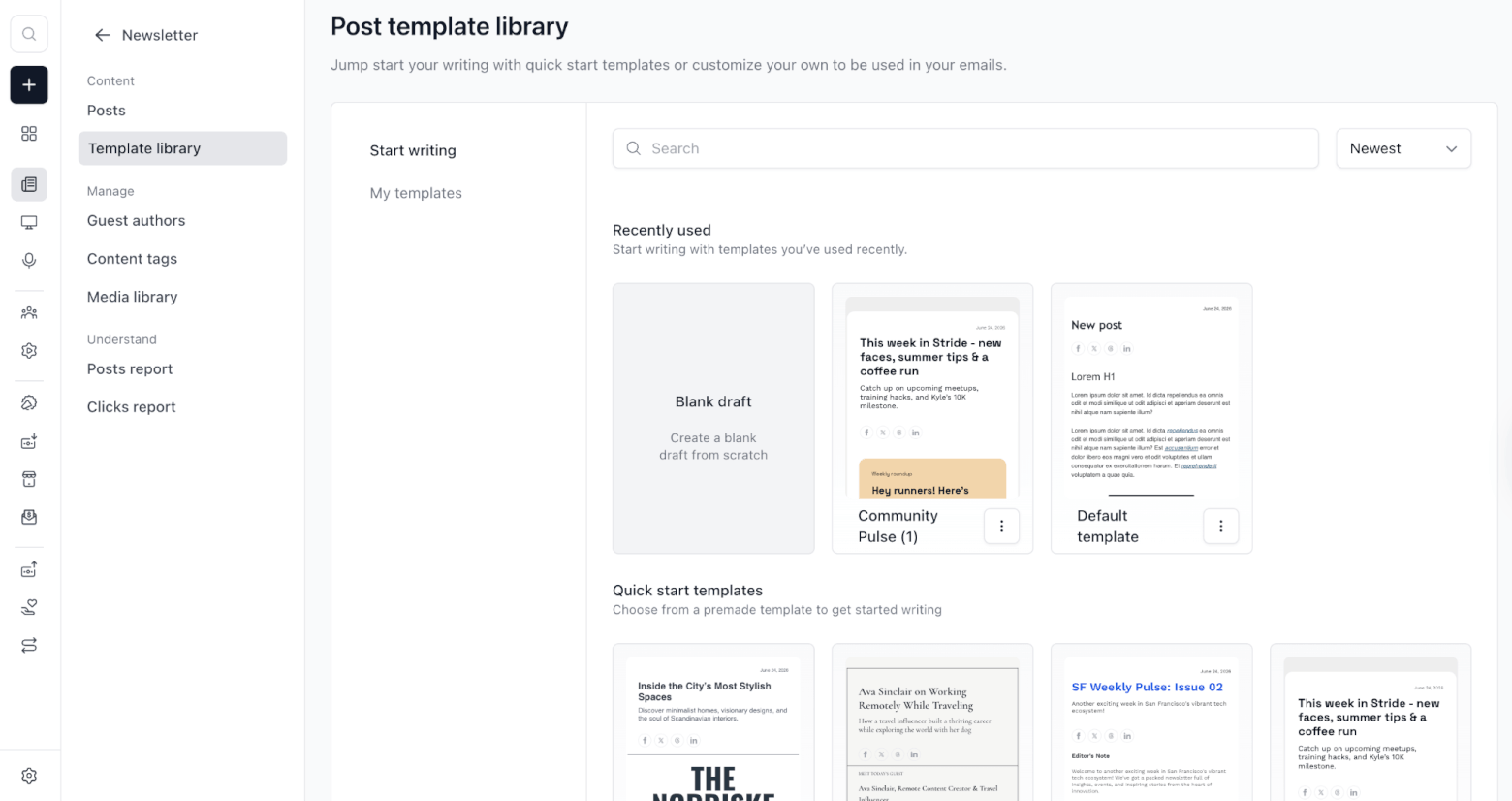Open the podcast microphone icon
The height and width of the screenshot is (801, 1512).
pyautogui.click(x=29, y=261)
